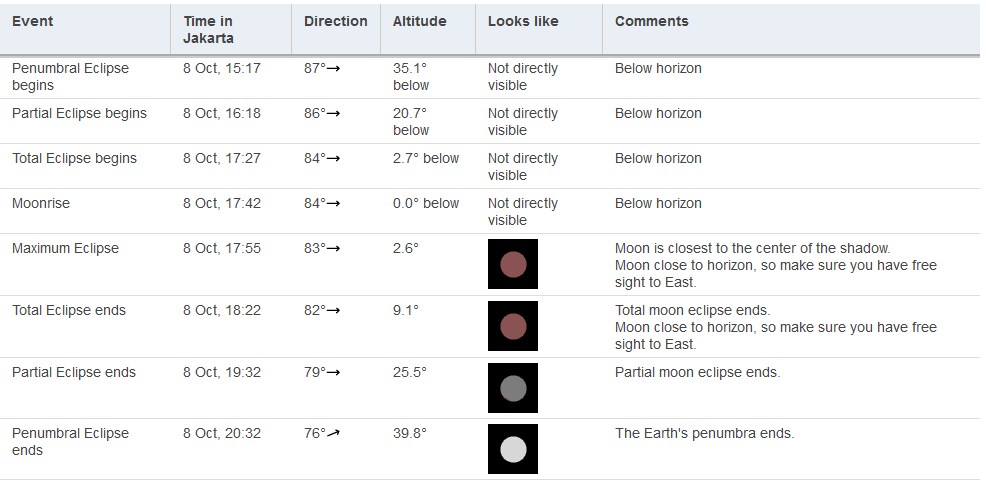Screen dimensions: 986x481
Task: Click the Partial Eclipse ends gray moon image
Action: (513, 388)
